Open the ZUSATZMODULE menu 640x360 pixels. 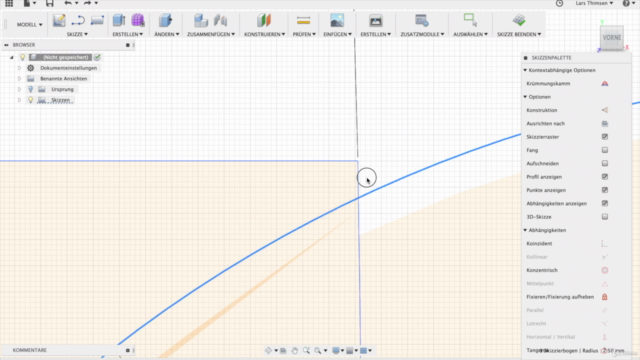(422, 34)
